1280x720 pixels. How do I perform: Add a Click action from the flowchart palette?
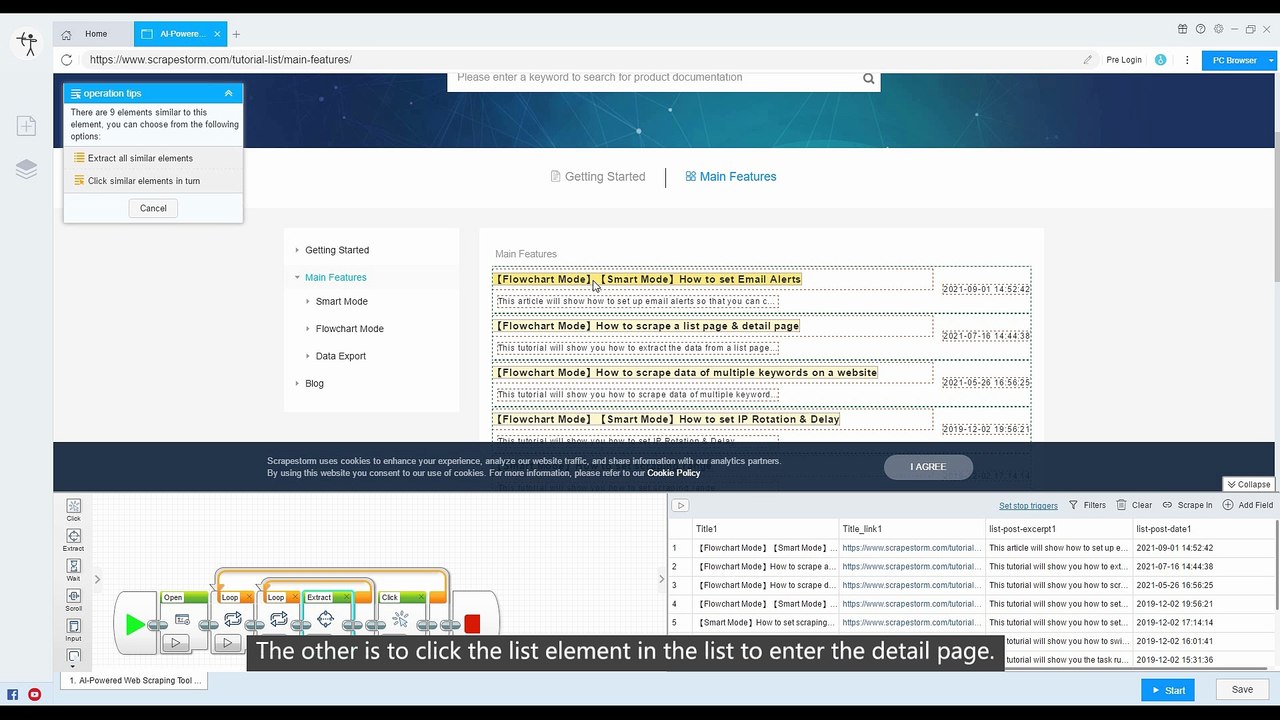point(73,510)
